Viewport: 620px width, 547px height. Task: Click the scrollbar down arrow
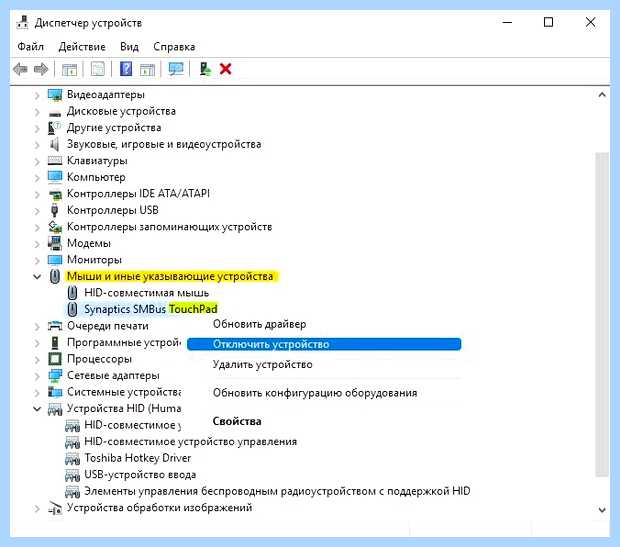pos(602,510)
